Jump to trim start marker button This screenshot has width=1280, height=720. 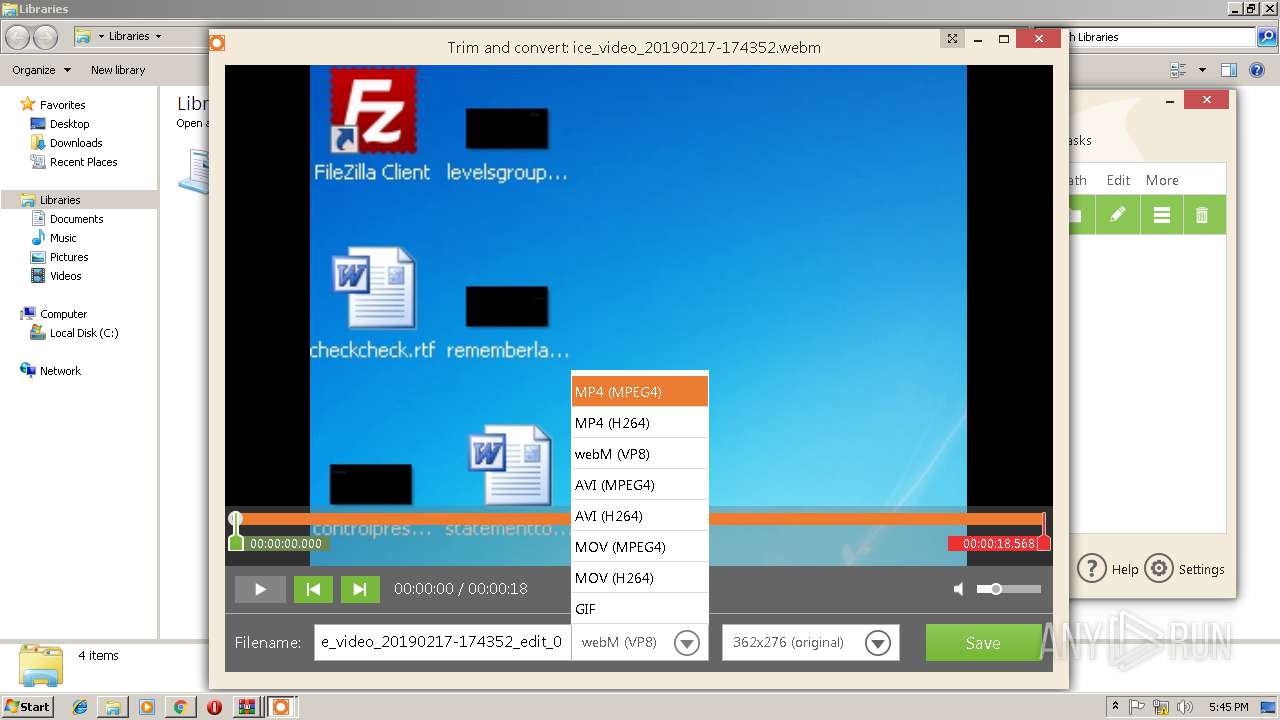coord(313,589)
